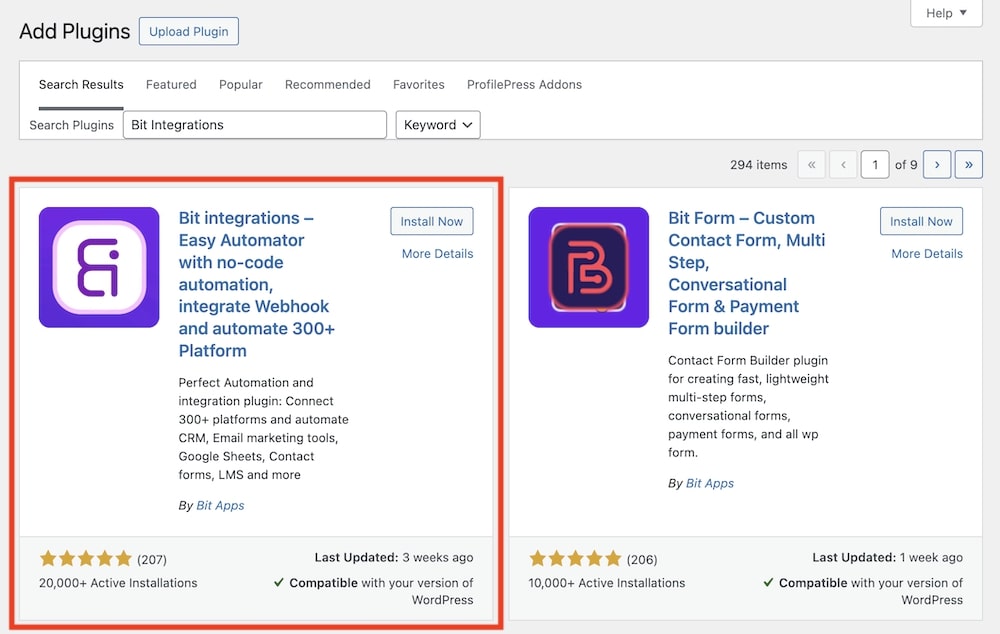Click the previous page arrow

[843, 164]
